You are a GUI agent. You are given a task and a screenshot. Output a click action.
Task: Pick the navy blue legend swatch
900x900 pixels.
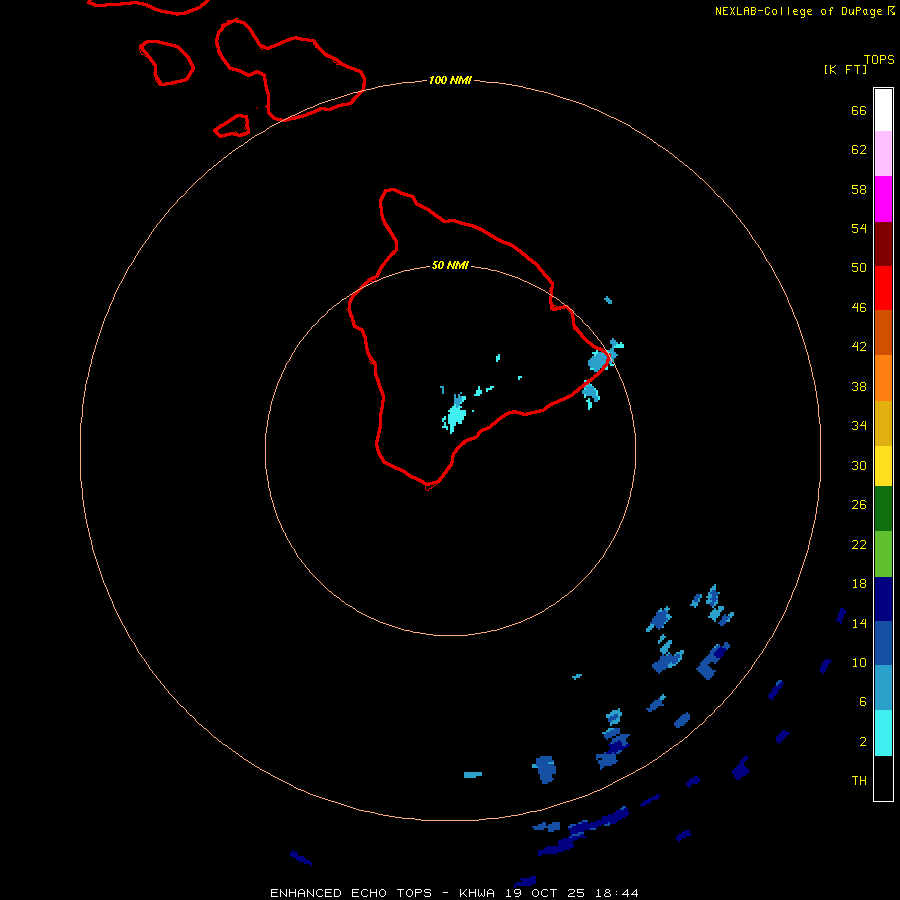pyautogui.click(x=883, y=599)
